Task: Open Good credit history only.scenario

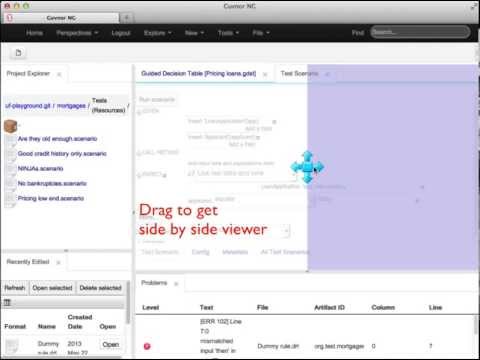Action: 62,154
